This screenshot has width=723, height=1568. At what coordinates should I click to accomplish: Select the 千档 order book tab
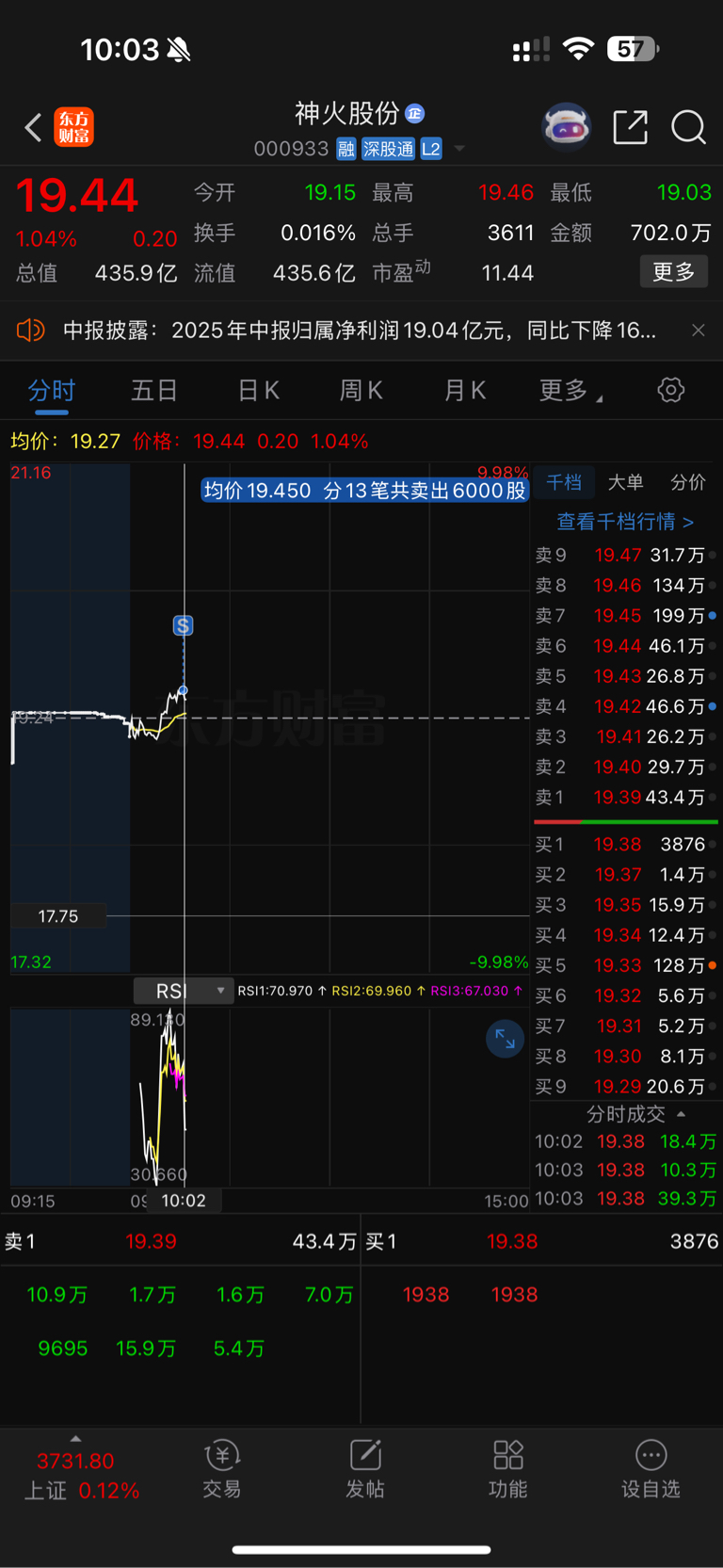coord(564,482)
